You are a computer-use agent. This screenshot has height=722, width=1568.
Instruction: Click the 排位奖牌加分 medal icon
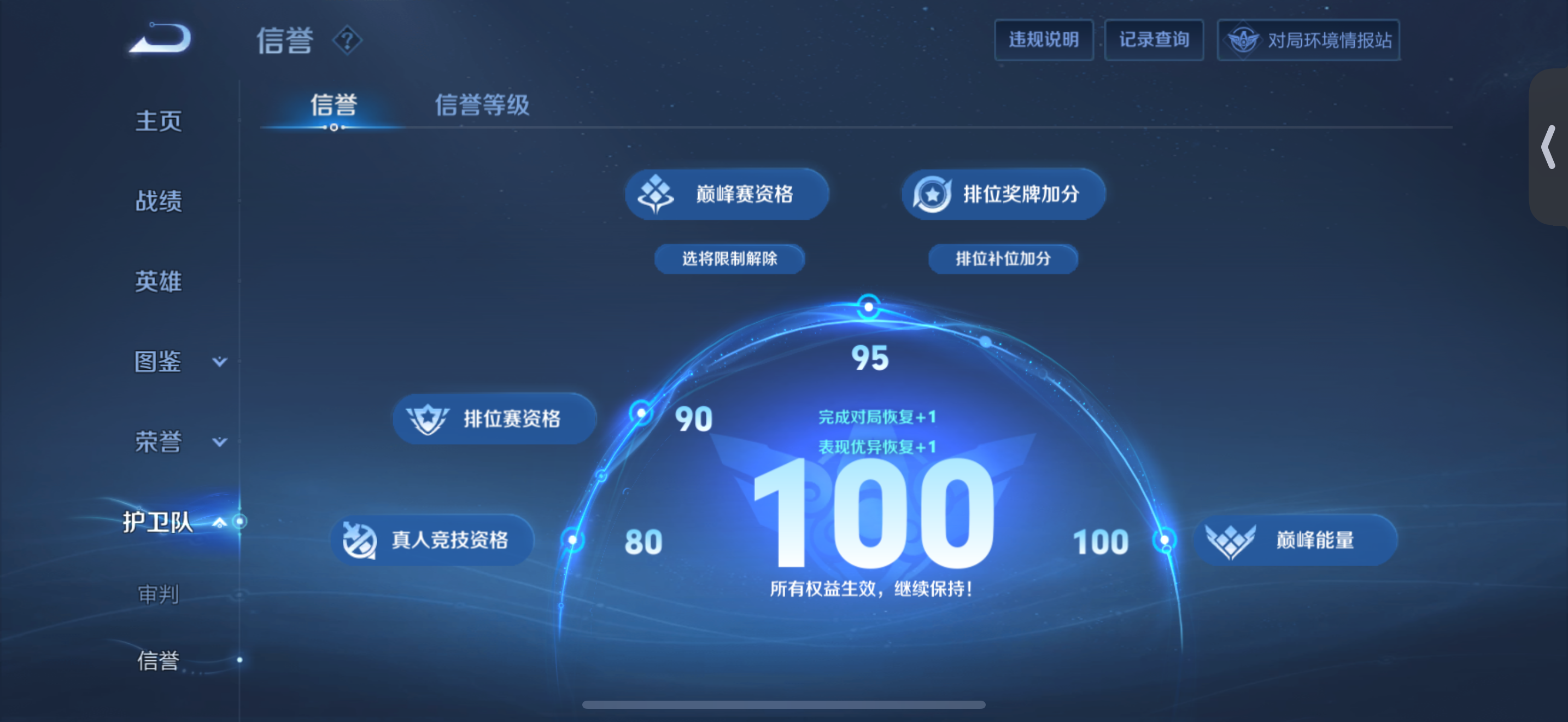click(935, 193)
